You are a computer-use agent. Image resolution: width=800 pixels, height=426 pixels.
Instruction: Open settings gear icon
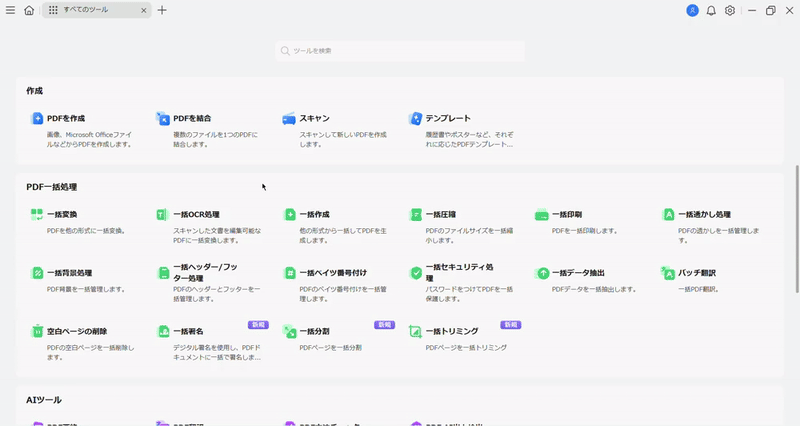[x=730, y=10]
